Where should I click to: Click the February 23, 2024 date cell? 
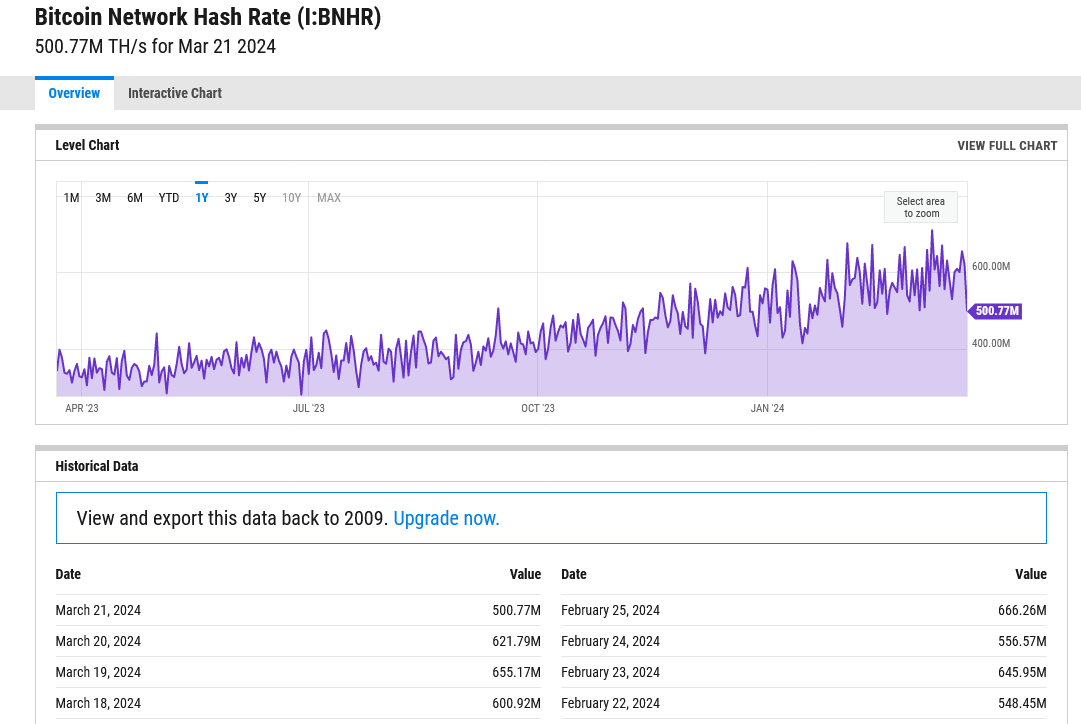pyautogui.click(x=610, y=672)
